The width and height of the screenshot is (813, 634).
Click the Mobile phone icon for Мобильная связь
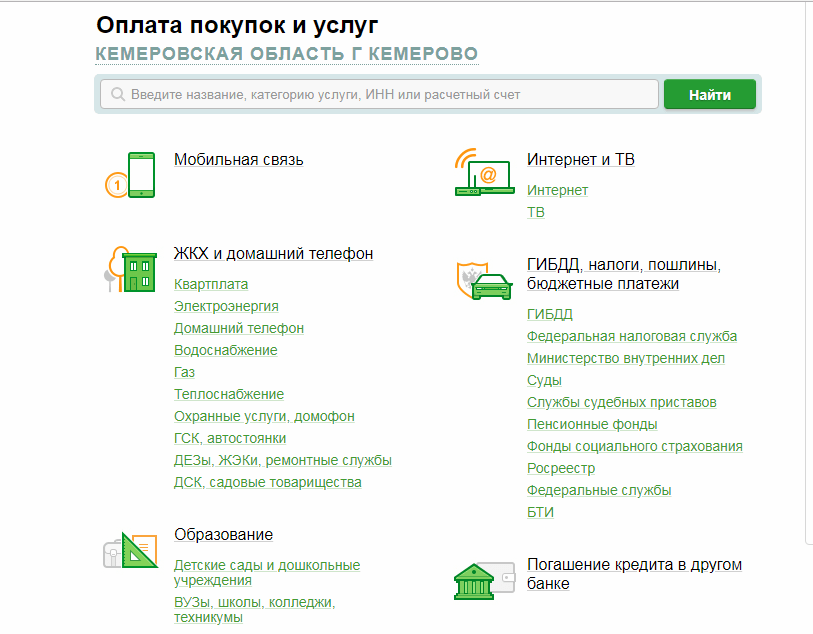[141, 174]
